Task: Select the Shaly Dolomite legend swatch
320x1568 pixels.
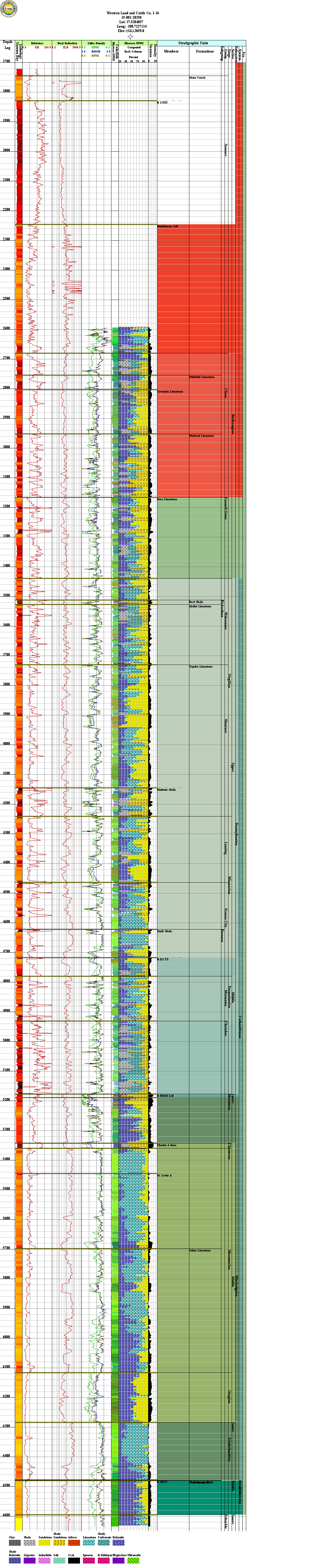Action: (x=15, y=1561)
